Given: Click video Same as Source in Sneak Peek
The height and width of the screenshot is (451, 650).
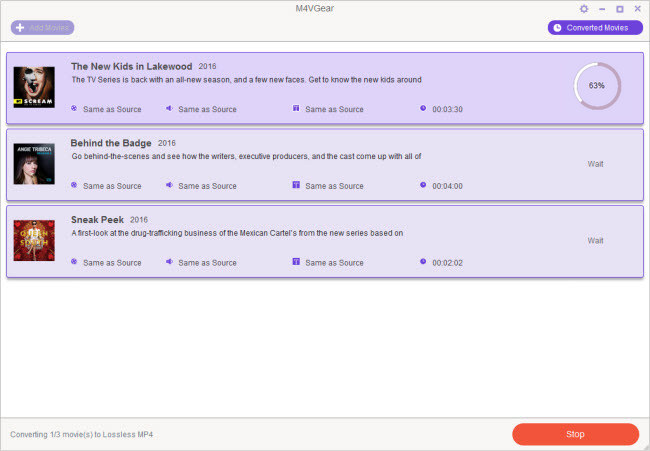Looking at the screenshot, I should [x=112, y=263].
